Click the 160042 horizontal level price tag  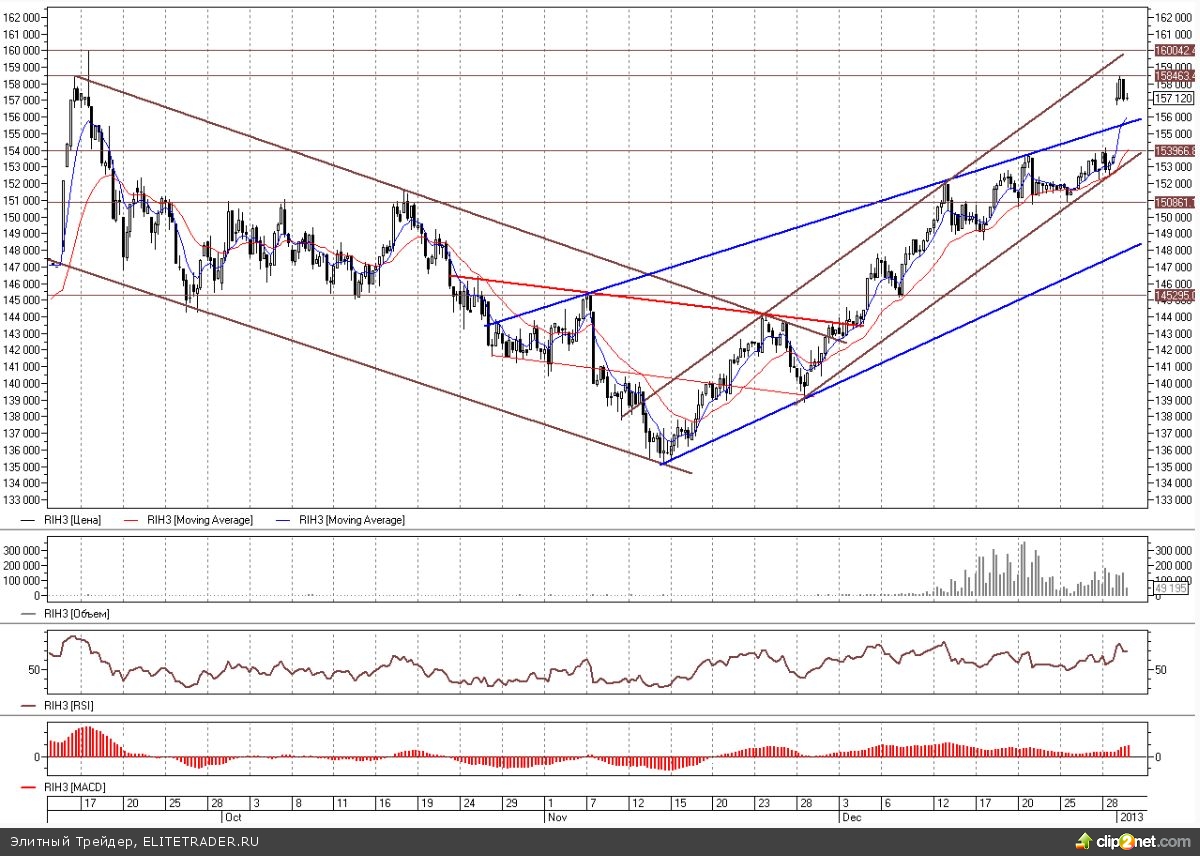(1172, 50)
